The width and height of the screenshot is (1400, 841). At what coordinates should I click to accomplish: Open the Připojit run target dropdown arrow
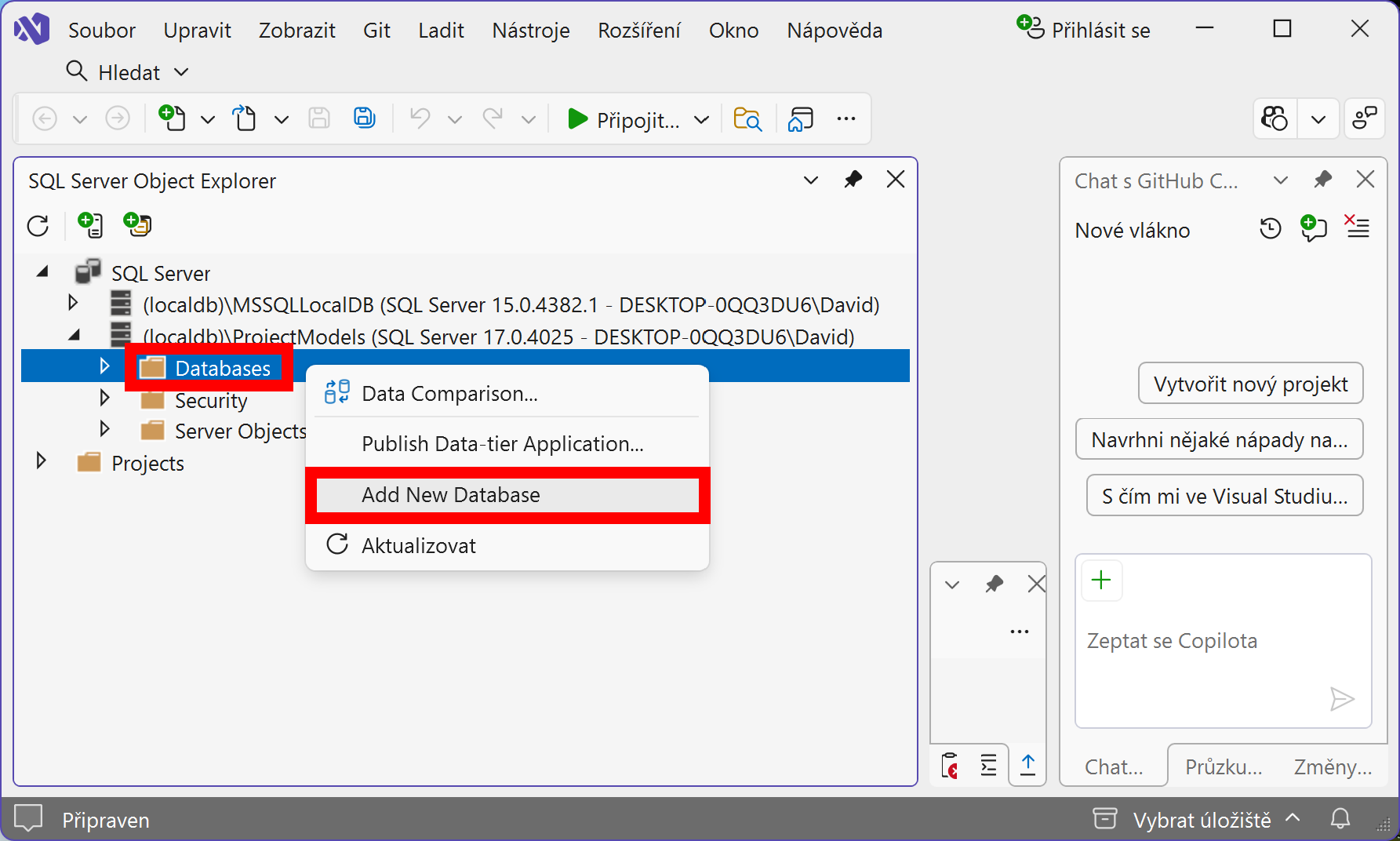702,120
